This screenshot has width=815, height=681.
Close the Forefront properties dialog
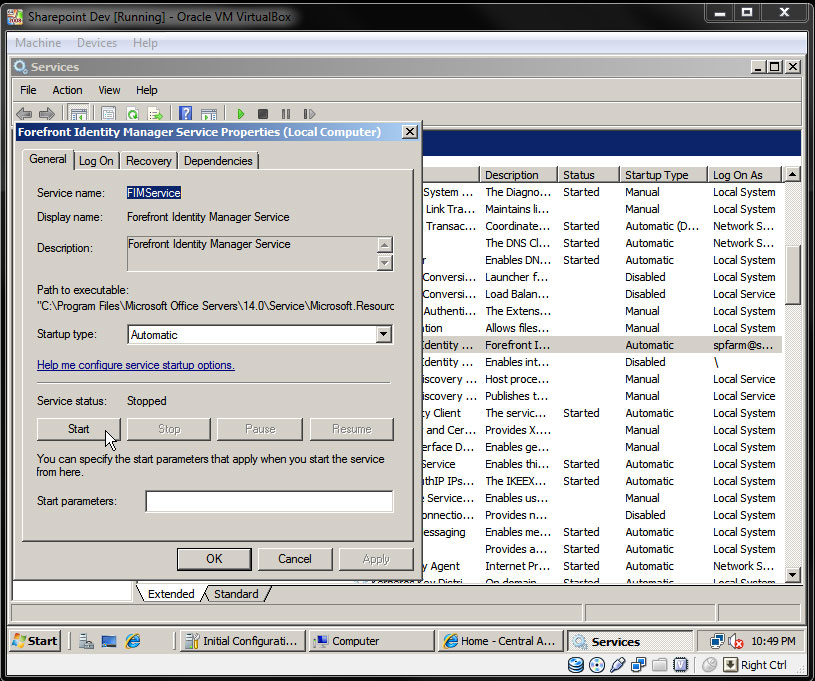coord(410,132)
